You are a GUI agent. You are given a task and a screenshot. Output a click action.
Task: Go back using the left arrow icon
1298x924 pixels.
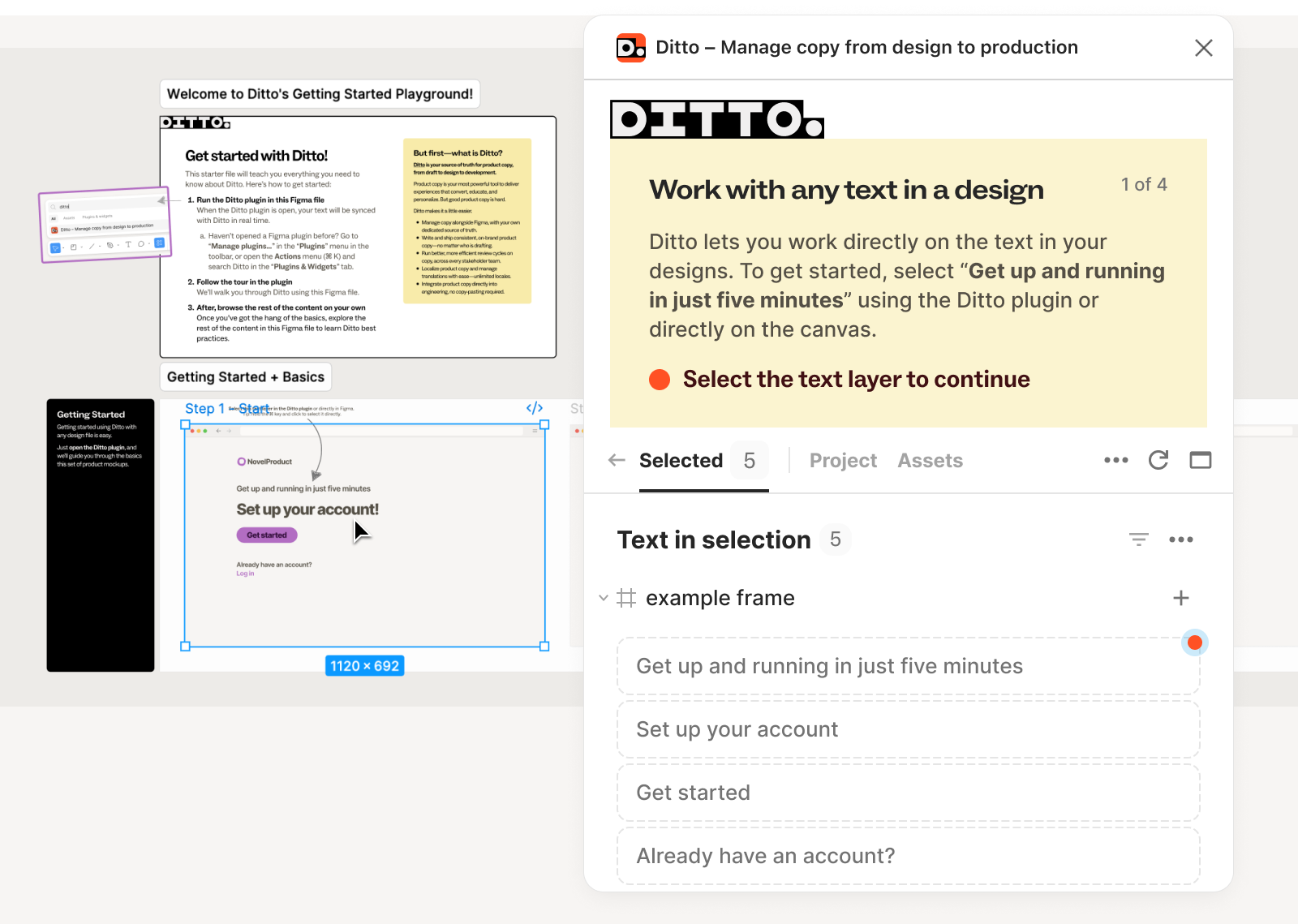[617, 461]
